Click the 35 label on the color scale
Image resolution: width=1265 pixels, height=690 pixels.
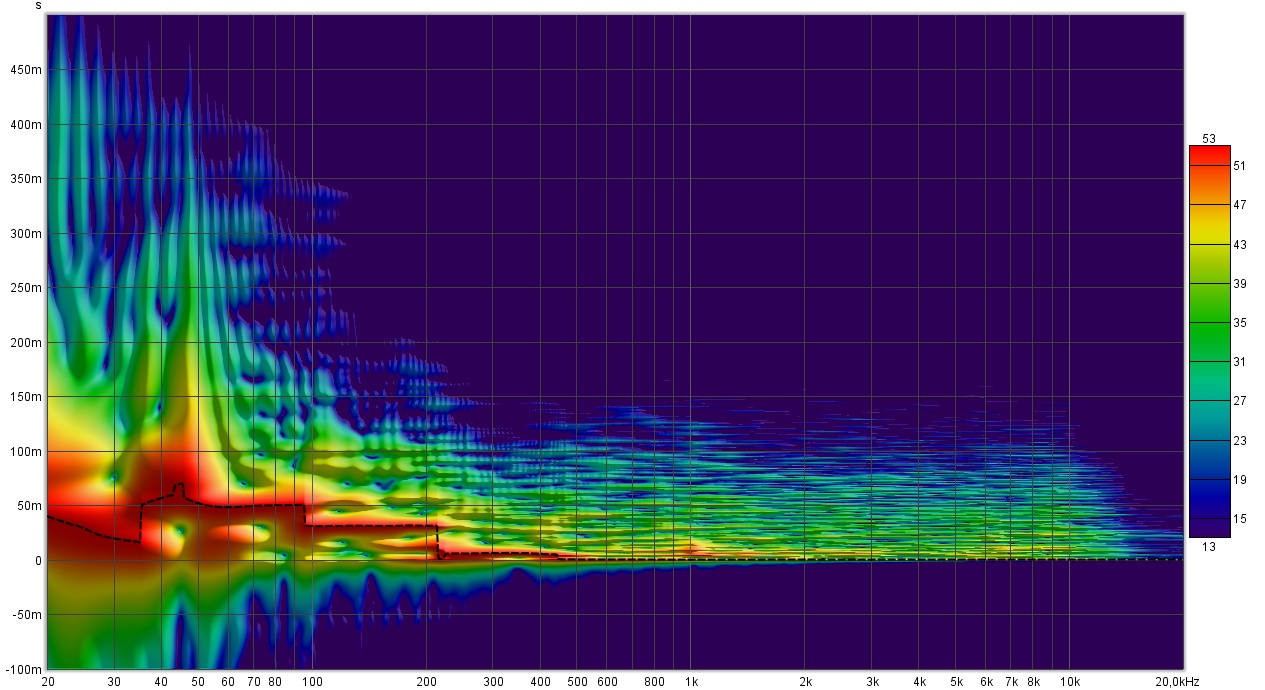pos(1240,323)
